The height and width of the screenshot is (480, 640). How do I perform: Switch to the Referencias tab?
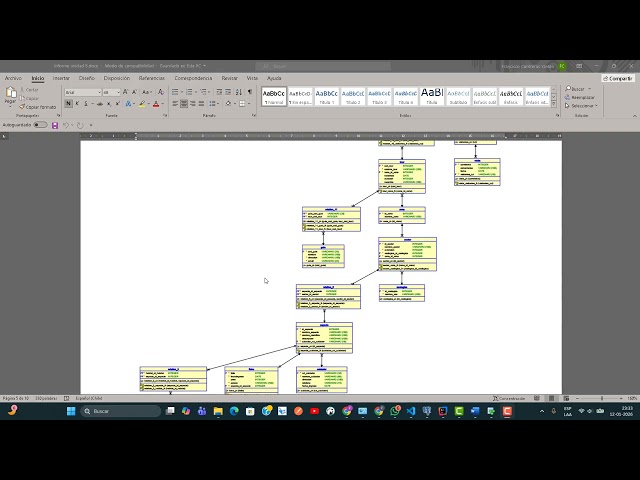pyautogui.click(x=151, y=78)
